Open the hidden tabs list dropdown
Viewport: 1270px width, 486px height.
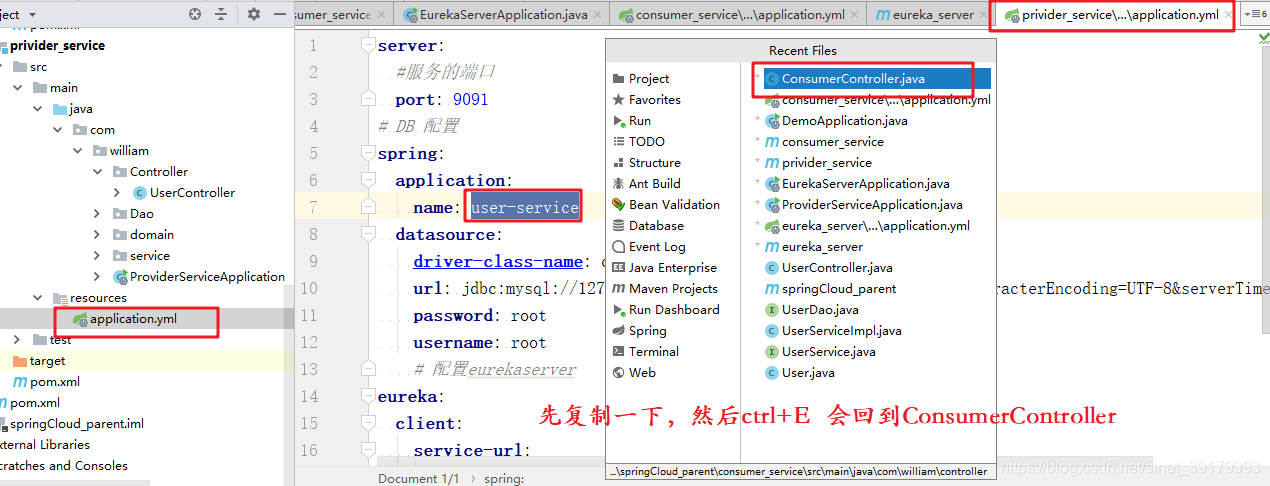point(1255,14)
